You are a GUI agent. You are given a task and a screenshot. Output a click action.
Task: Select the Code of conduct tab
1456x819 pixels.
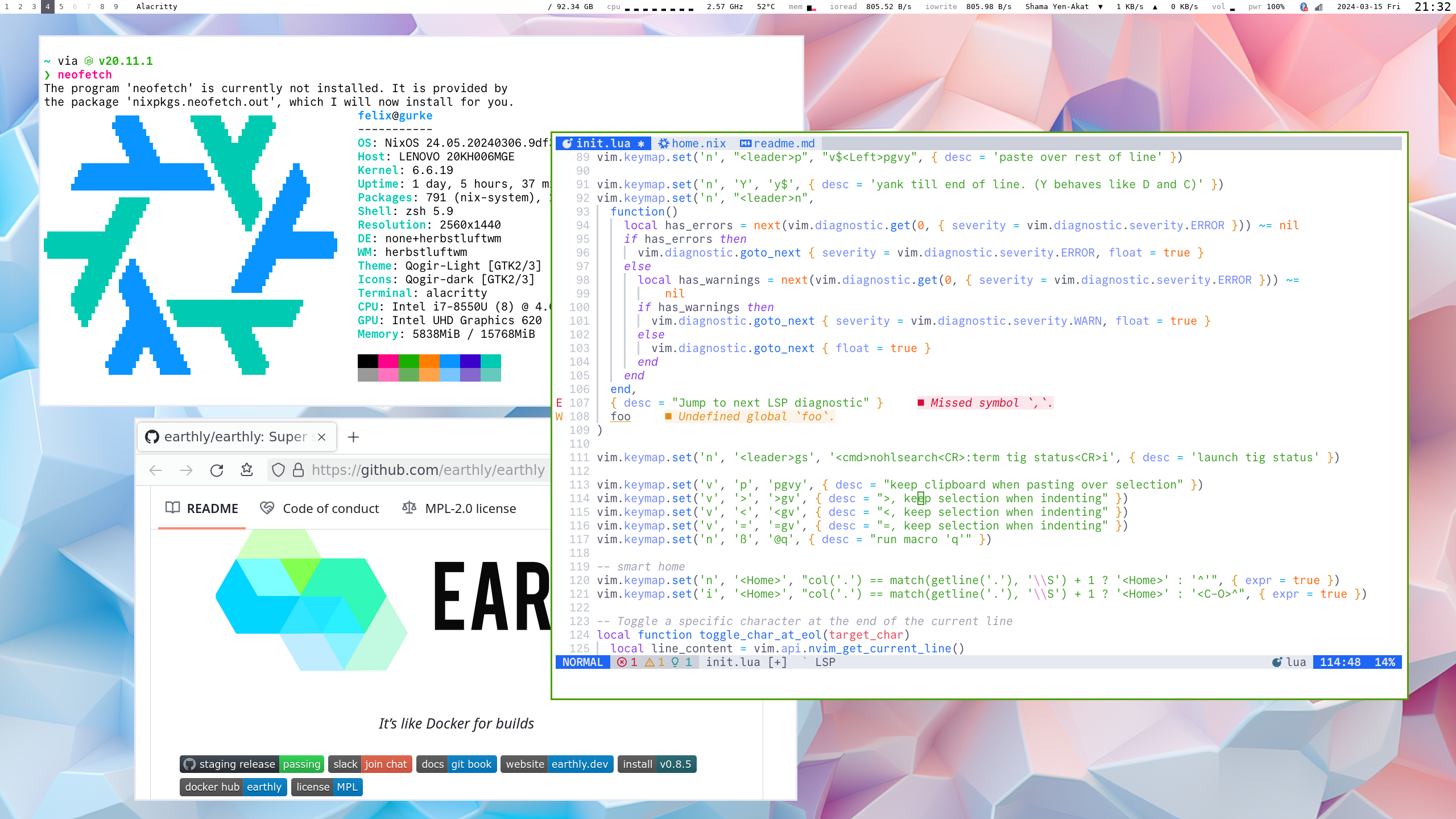[319, 508]
